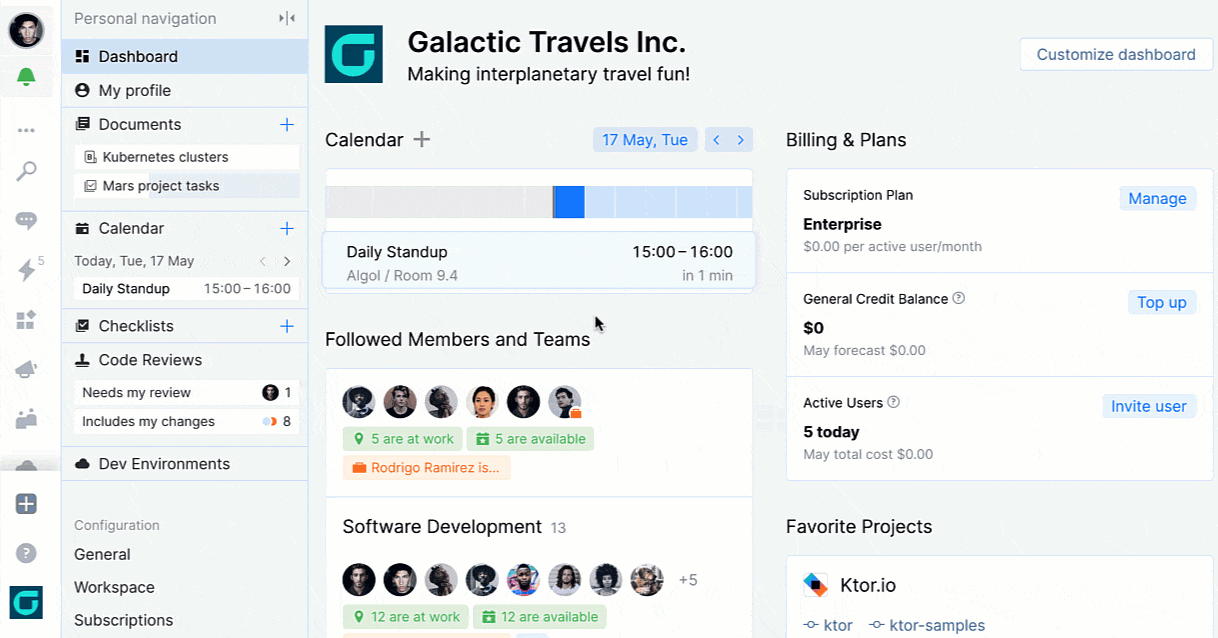Collapse the Personal navigation panel

click(287, 19)
